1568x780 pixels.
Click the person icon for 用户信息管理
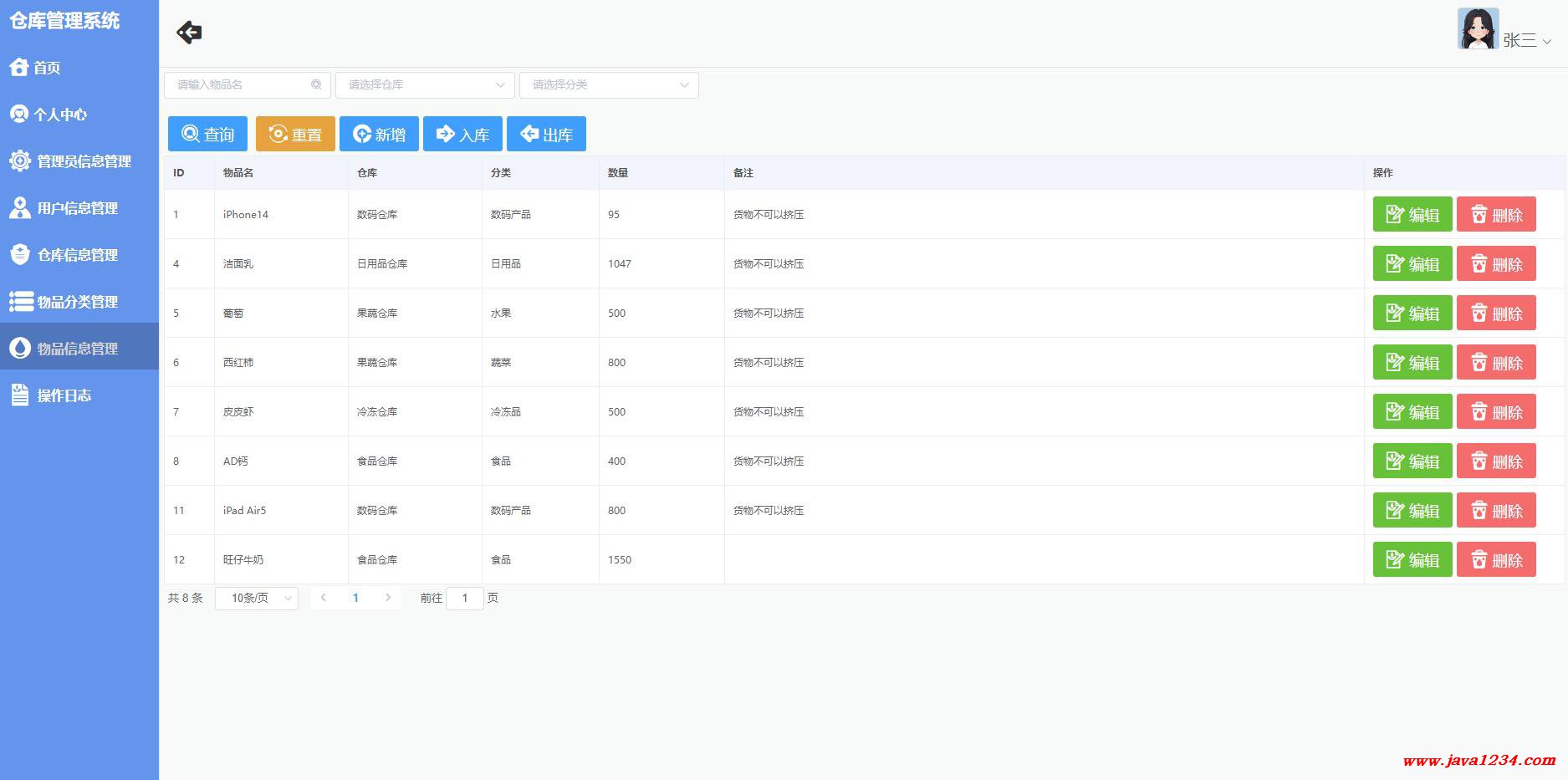click(20, 207)
